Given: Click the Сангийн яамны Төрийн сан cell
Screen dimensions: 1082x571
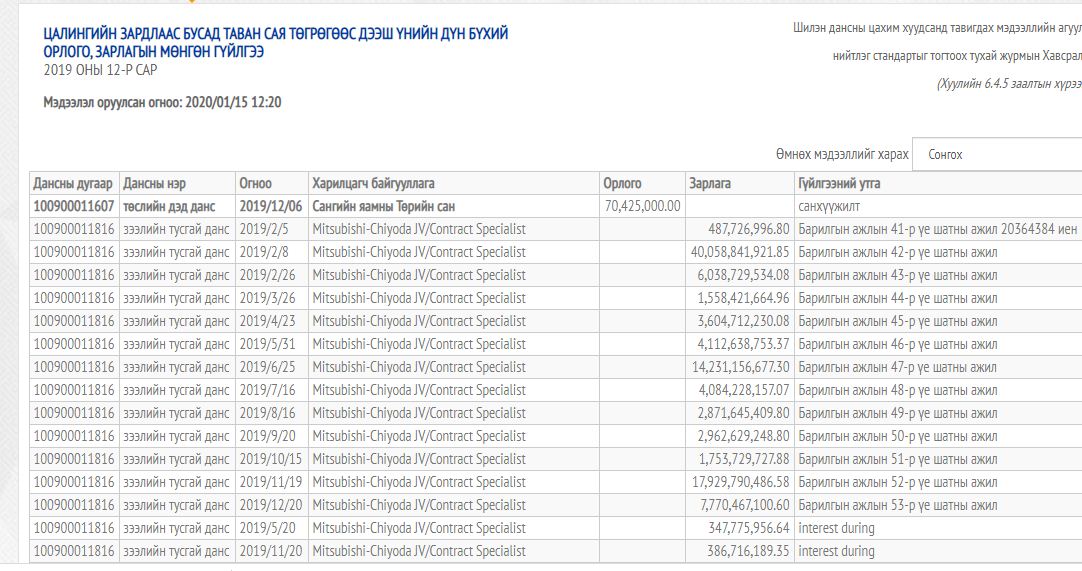Looking at the screenshot, I should coord(383,206).
